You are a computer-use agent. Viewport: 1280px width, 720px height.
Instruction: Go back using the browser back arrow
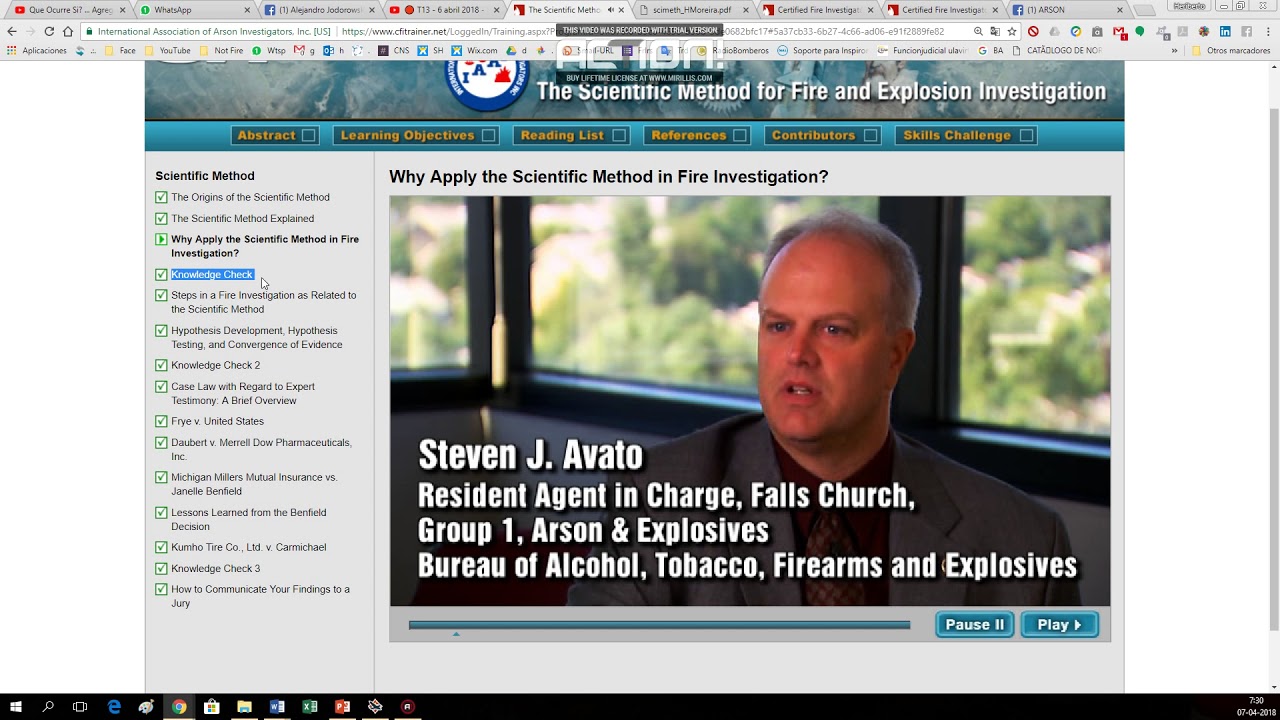tap(12, 31)
